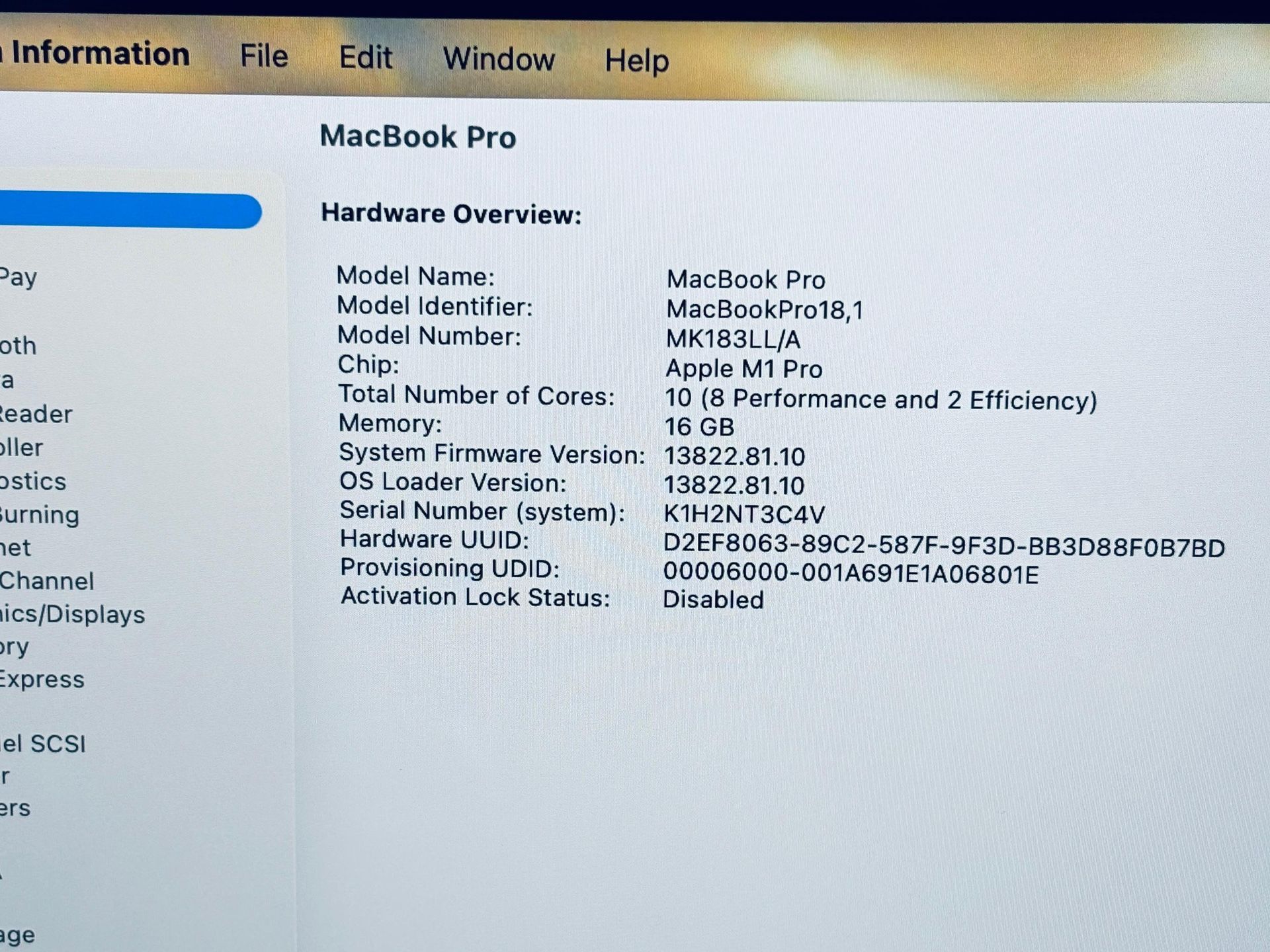Click the Model Name label

pos(415,276)
